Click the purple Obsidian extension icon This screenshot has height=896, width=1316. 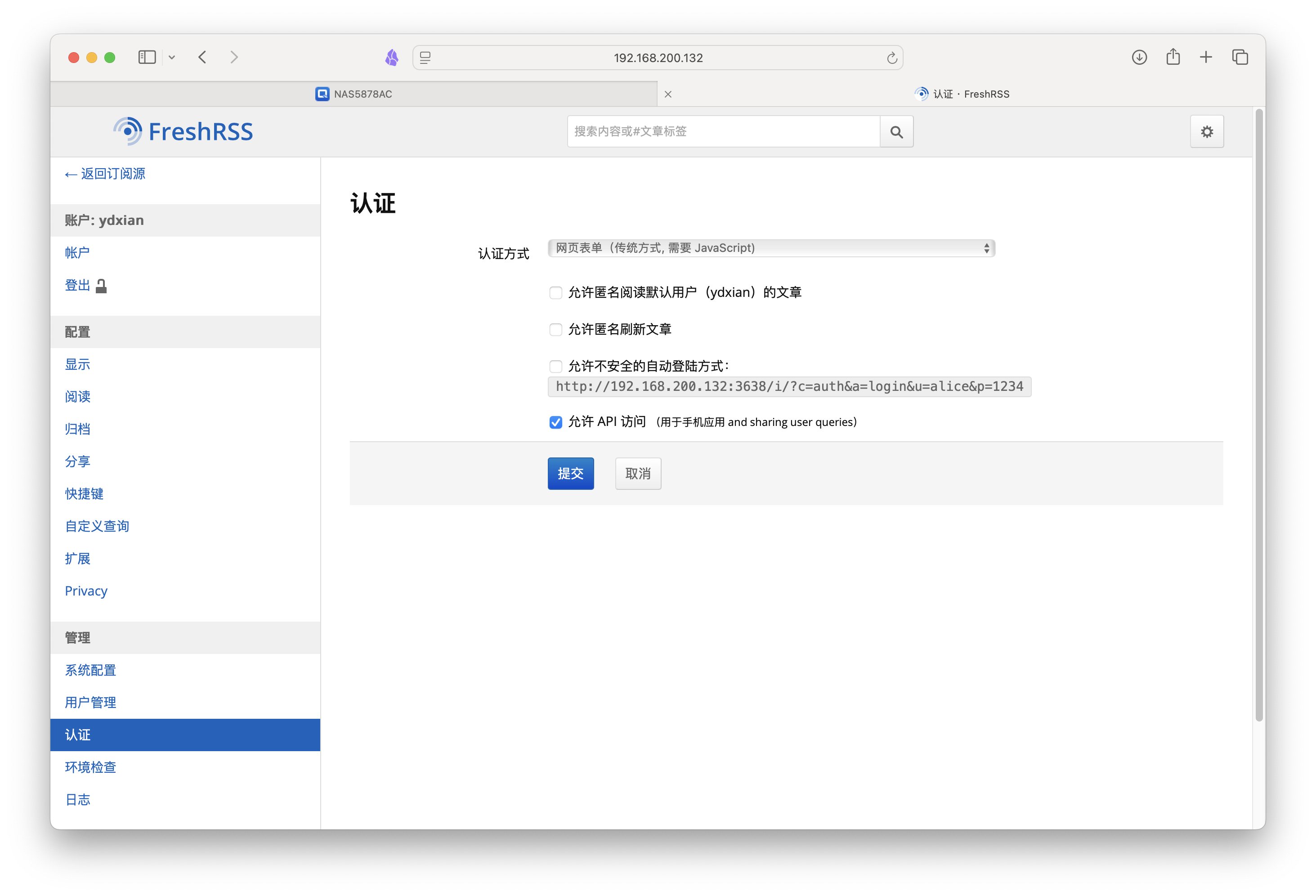(x=391, y=57)
